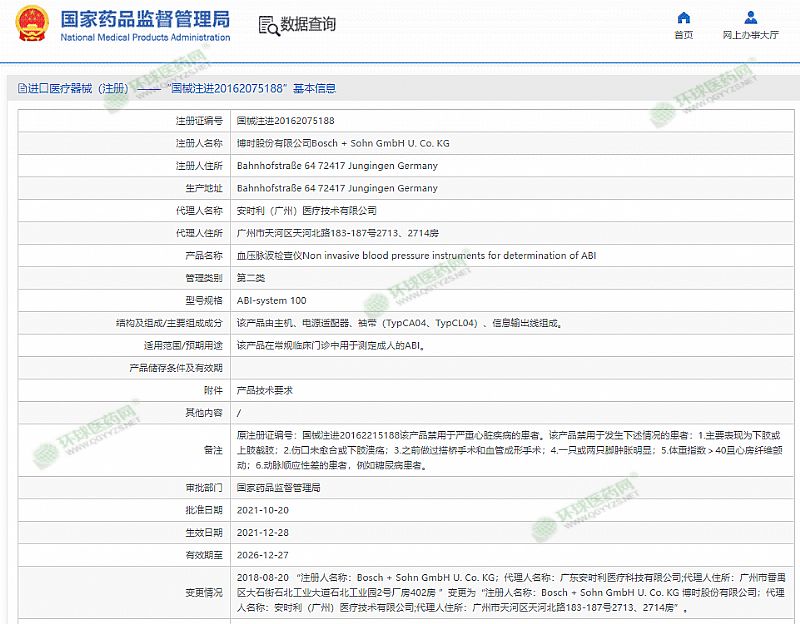Screen dimensions: 800x624
Task: Click the 首页 home icon
Action: (683, 18)
